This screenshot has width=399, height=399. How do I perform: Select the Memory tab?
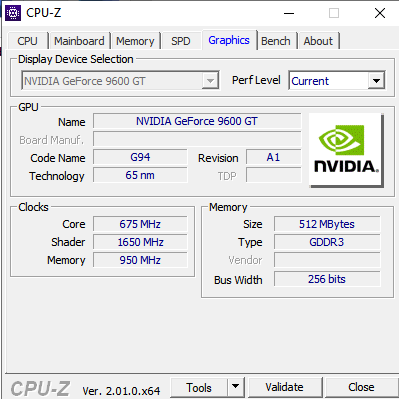tap(135, 41)
